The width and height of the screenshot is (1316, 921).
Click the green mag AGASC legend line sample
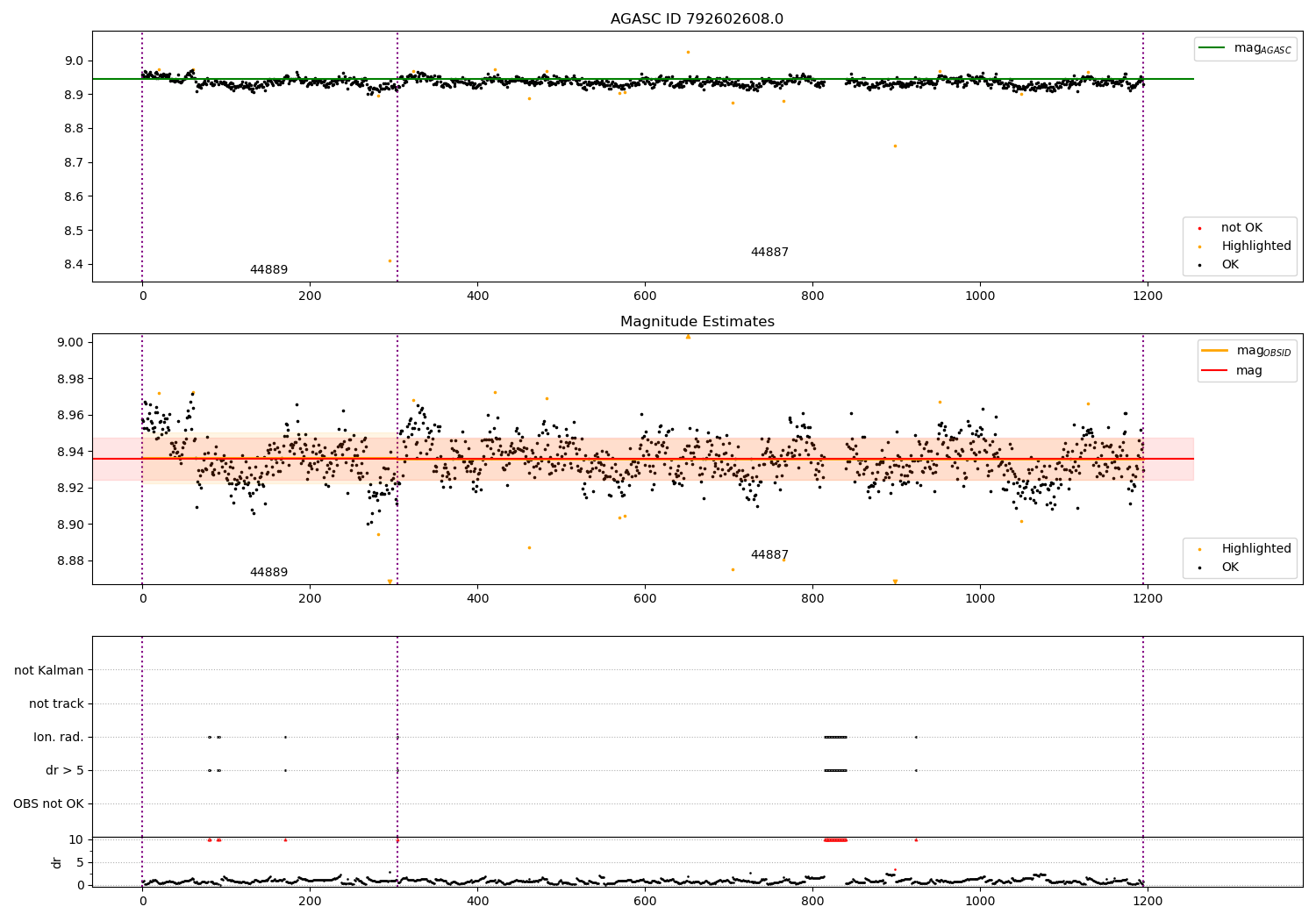pos(1212,48)
